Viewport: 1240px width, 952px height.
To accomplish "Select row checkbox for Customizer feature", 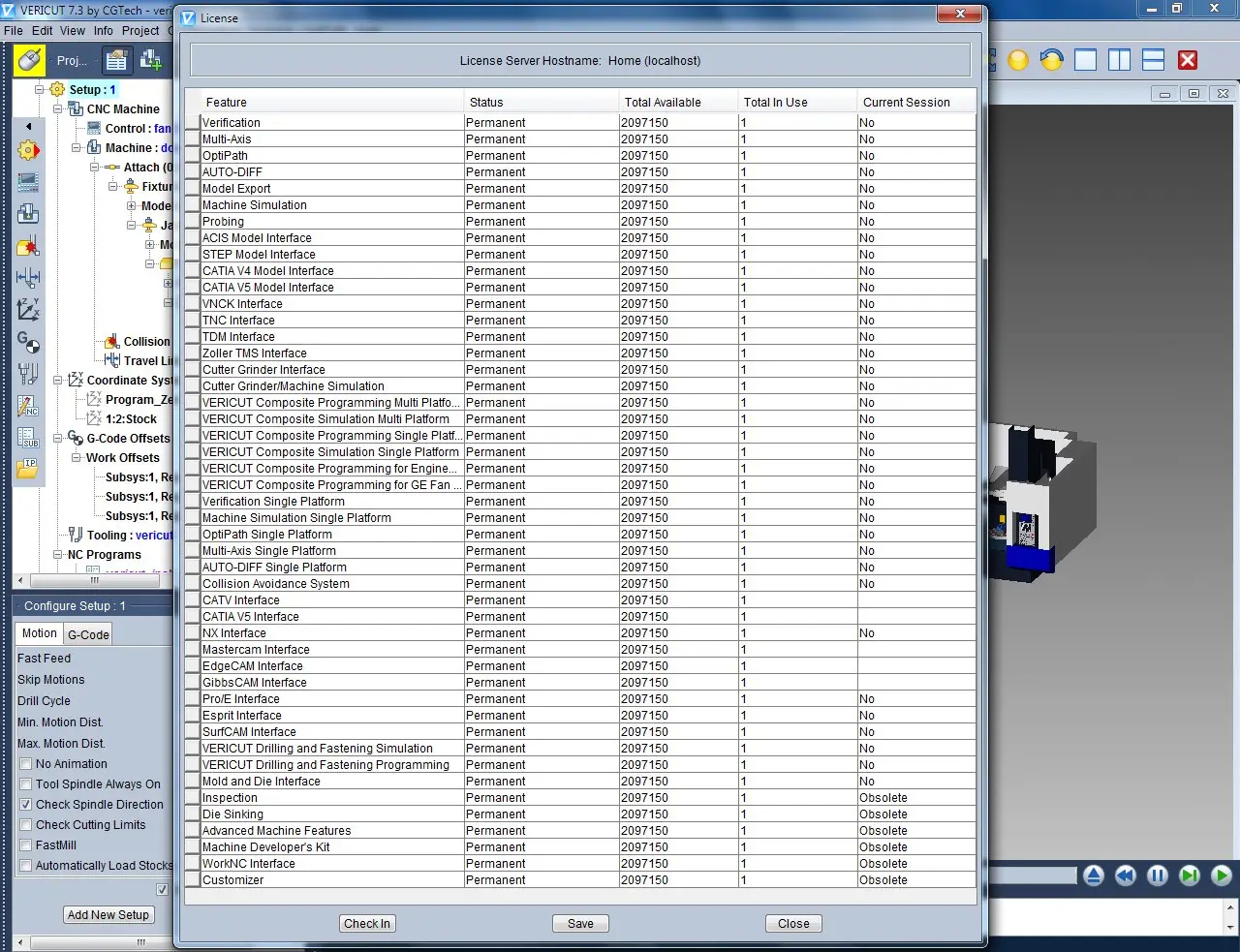I will (193, 880).
